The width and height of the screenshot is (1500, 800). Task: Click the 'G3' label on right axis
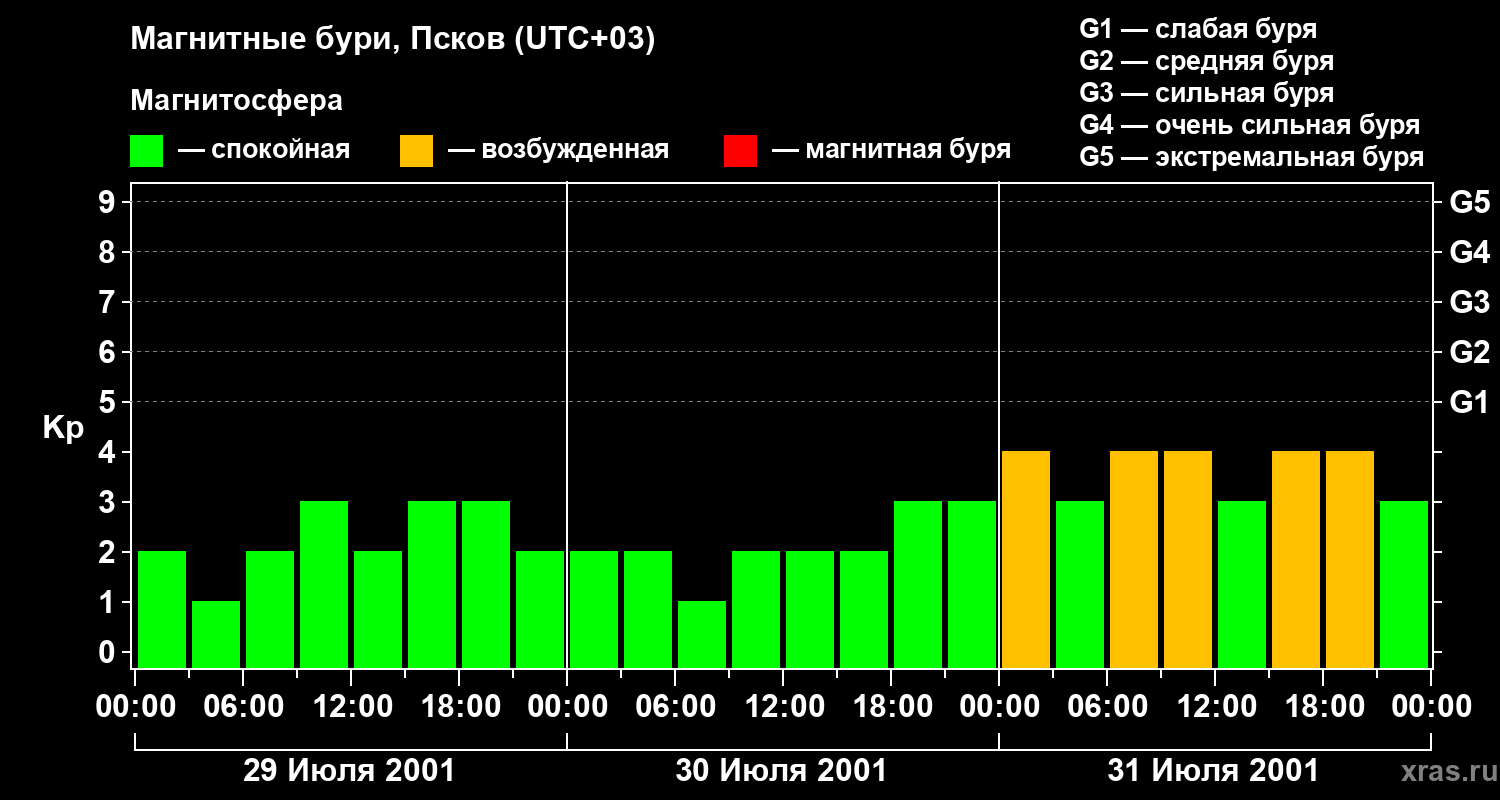(x=1469, y=302)
